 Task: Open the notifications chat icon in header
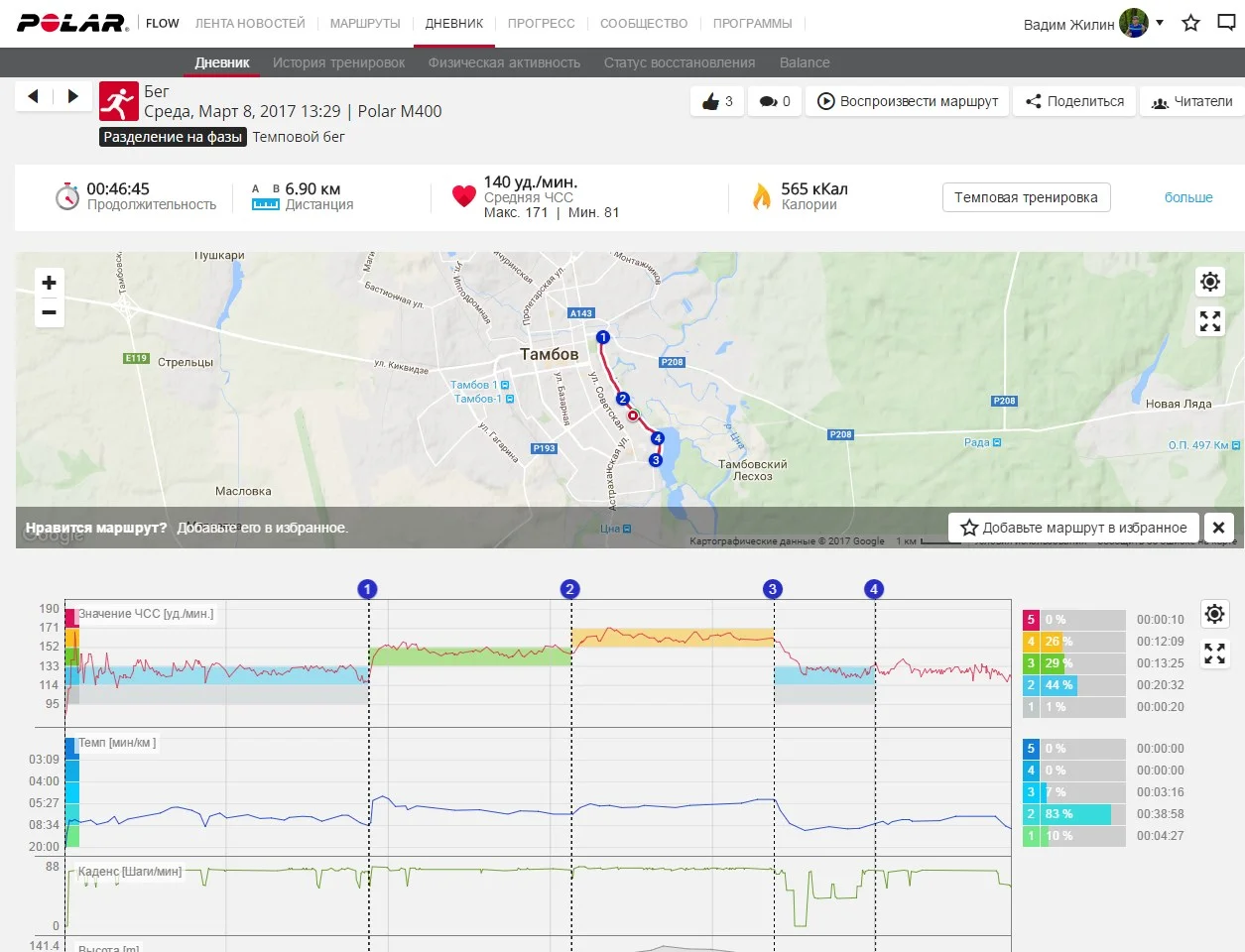pyautogui.click(x=1227, y=23)
